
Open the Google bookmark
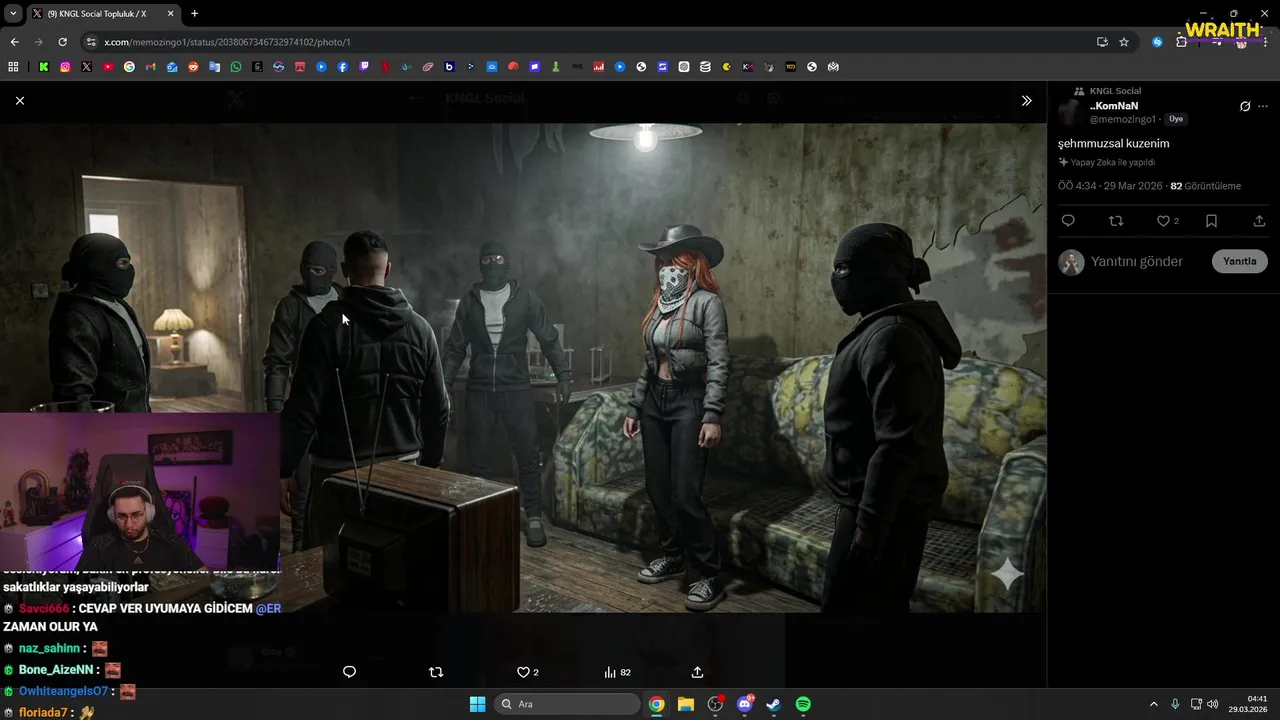tap(129, 67)
